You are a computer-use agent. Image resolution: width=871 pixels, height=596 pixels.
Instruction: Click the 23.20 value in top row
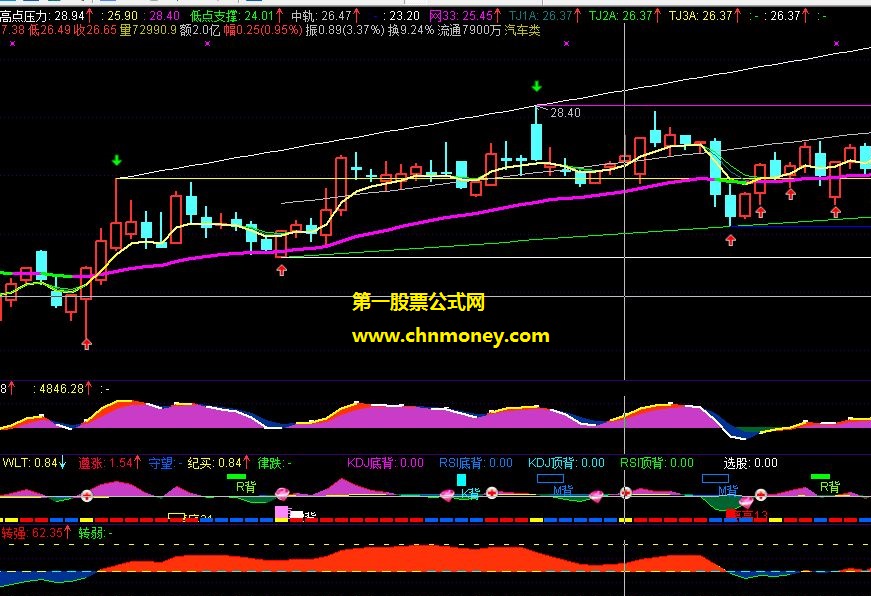404,16
